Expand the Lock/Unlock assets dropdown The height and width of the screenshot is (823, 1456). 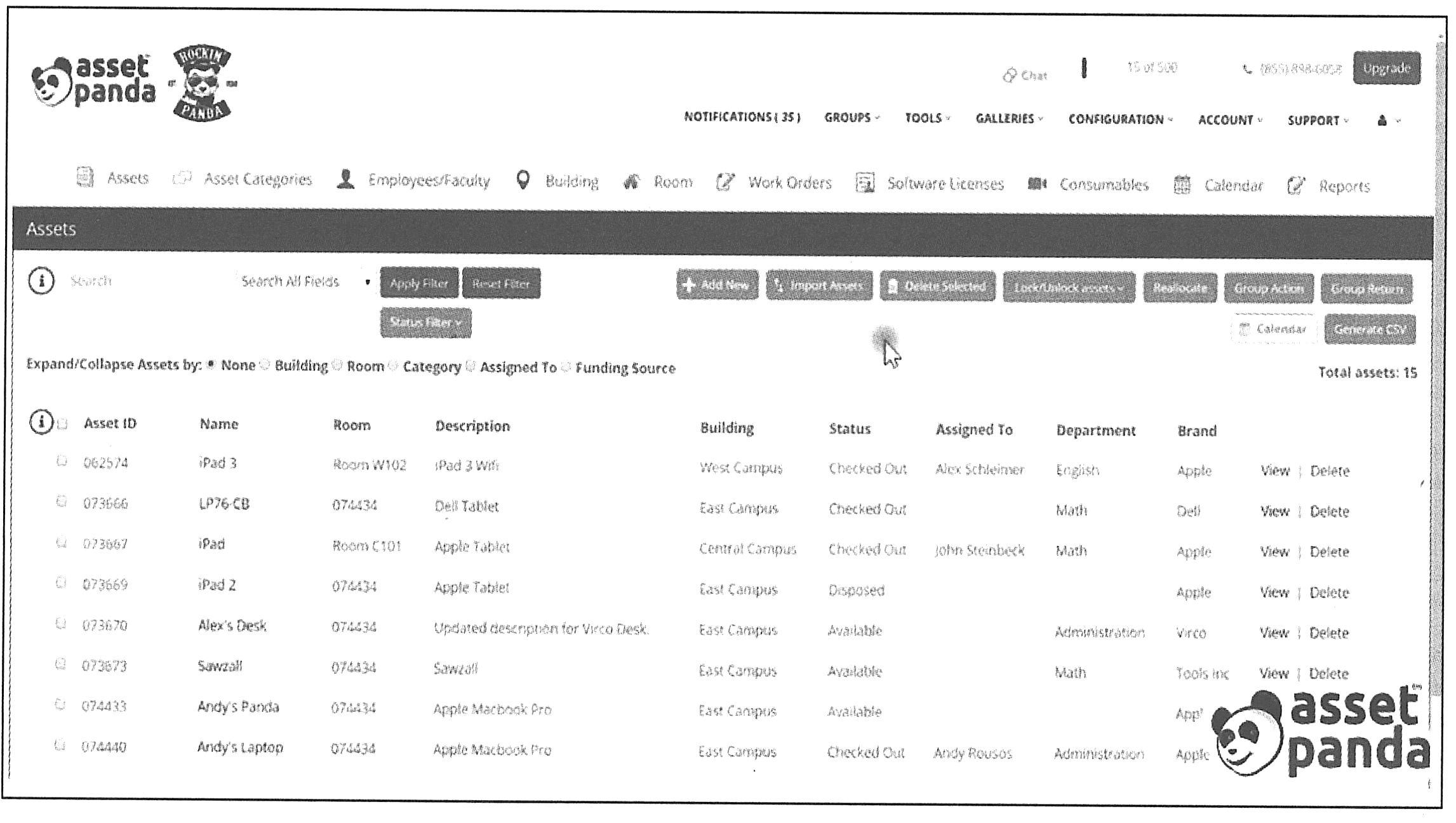[1069, 288]
